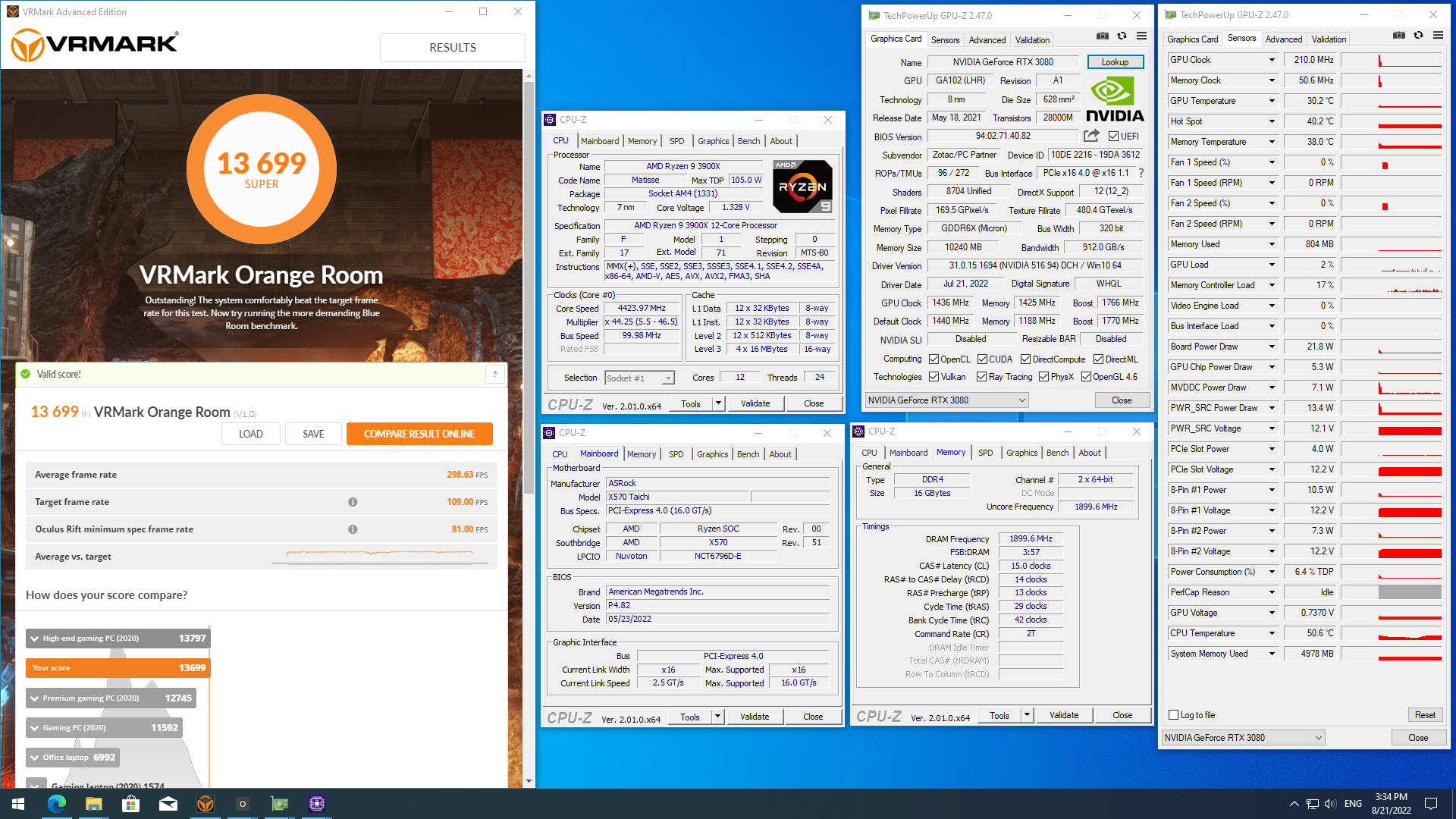Toggle the Ray Tracing checkbox
The height and width of the screenshot is (819, 1456).
pyautogui.click(x=981, y=377)
